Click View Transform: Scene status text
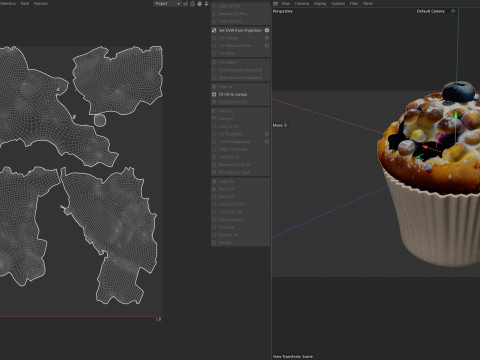The width and height of the screenshot is (480, 360). [293, 357]
